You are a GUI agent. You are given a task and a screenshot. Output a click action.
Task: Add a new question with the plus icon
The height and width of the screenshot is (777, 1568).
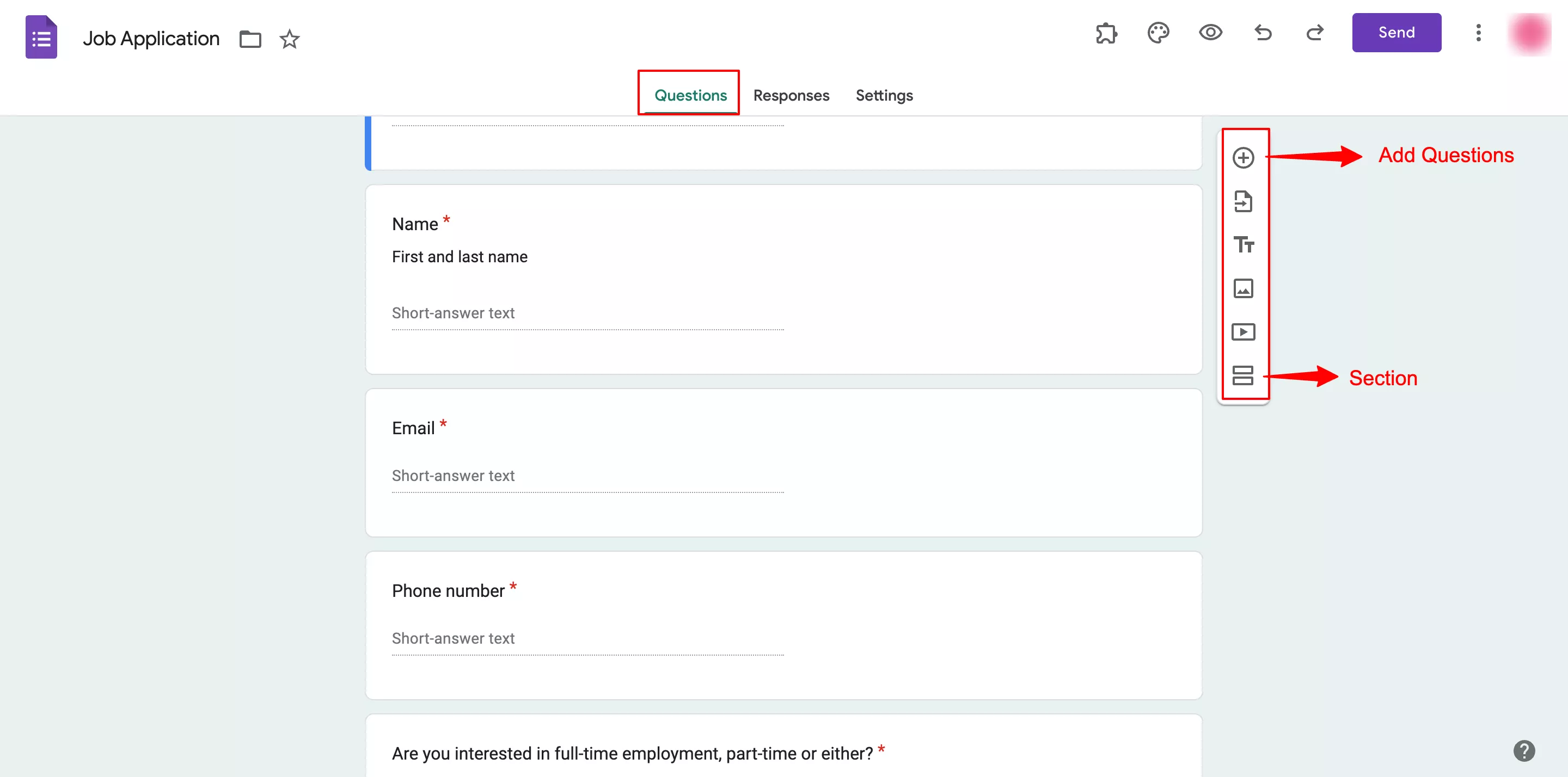pyautogui.click(x=1244, y=157)
